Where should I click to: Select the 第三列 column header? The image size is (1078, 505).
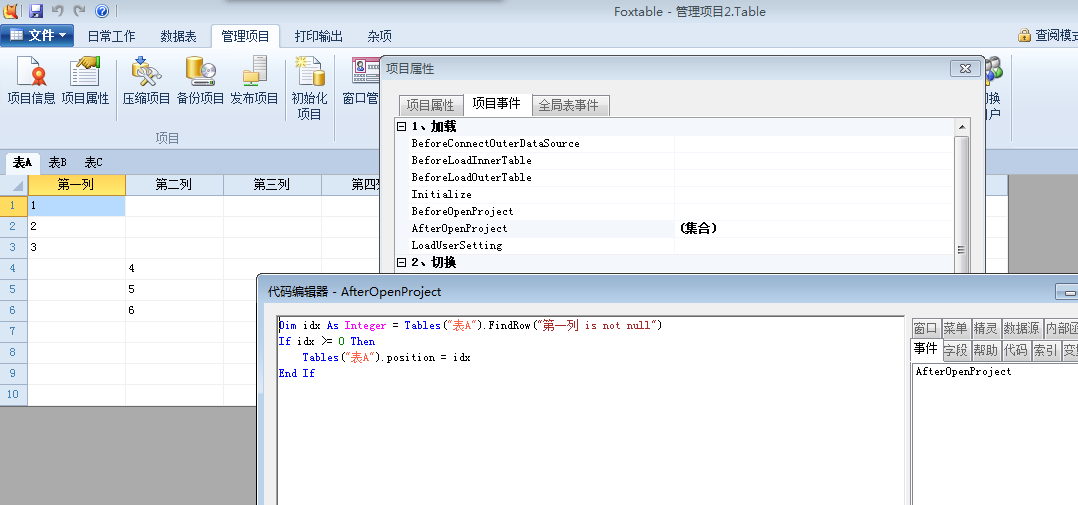(x=272, y=185)
